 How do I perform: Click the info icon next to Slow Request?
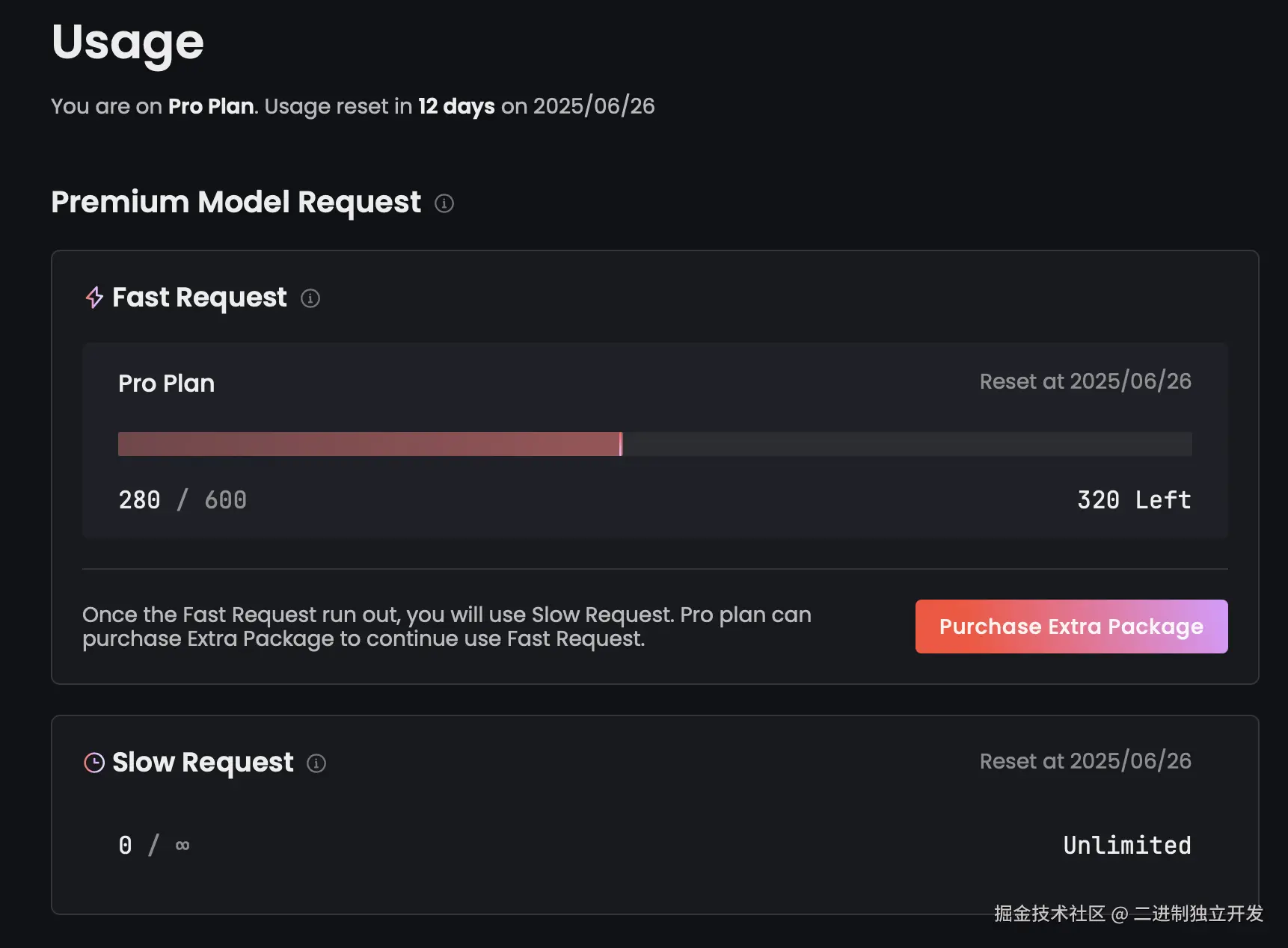(x=316, y=763)
